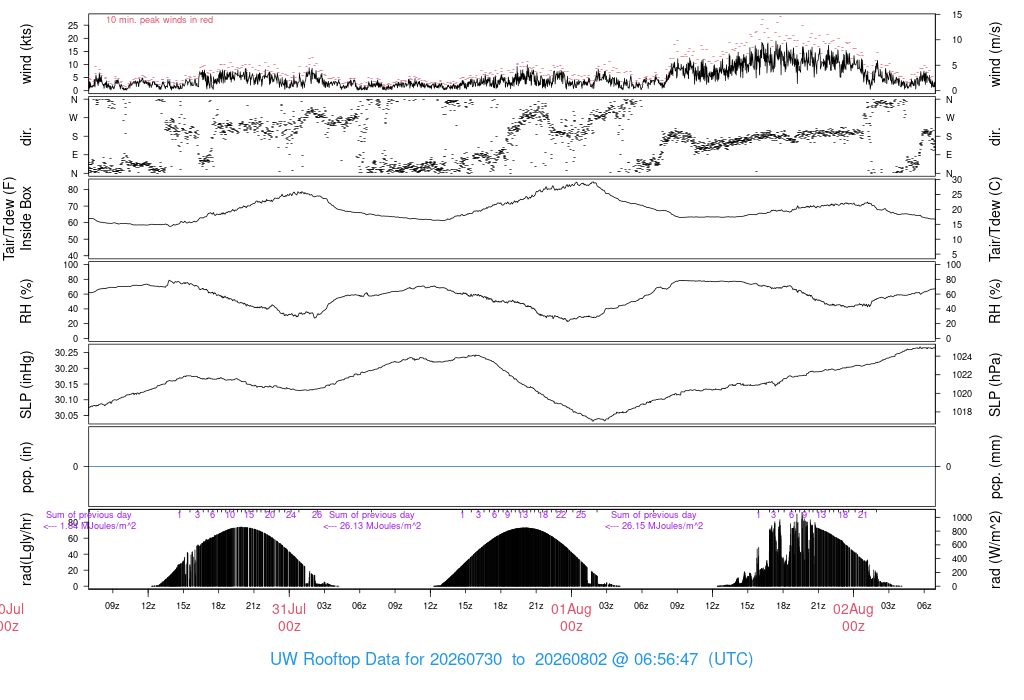This screenshot has width=1024, height=700.
Task: Click the 01Aug 00z date label
Action: point(571,618)
